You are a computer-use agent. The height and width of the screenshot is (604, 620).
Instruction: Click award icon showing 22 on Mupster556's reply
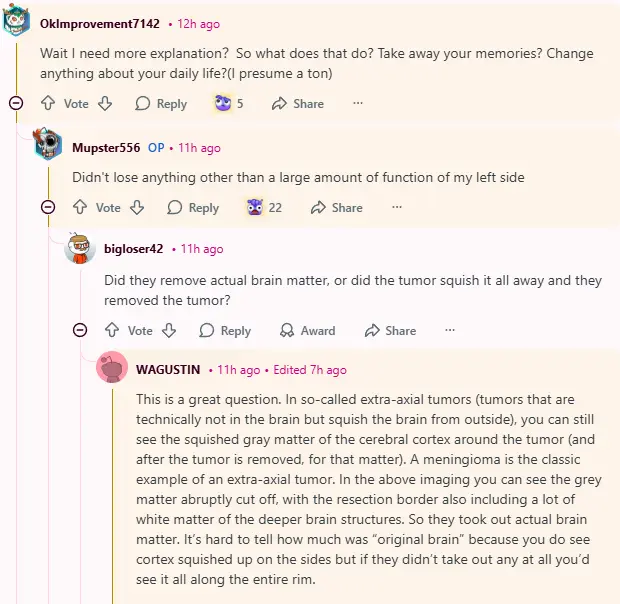click(256, 207)
